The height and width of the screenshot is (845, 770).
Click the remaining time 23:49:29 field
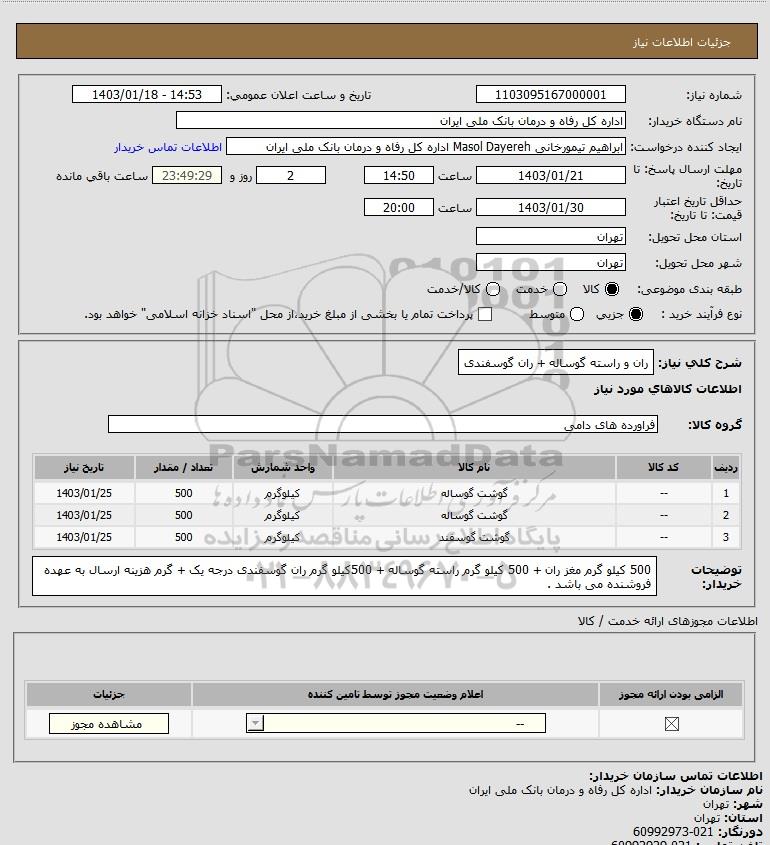[187, 175]
